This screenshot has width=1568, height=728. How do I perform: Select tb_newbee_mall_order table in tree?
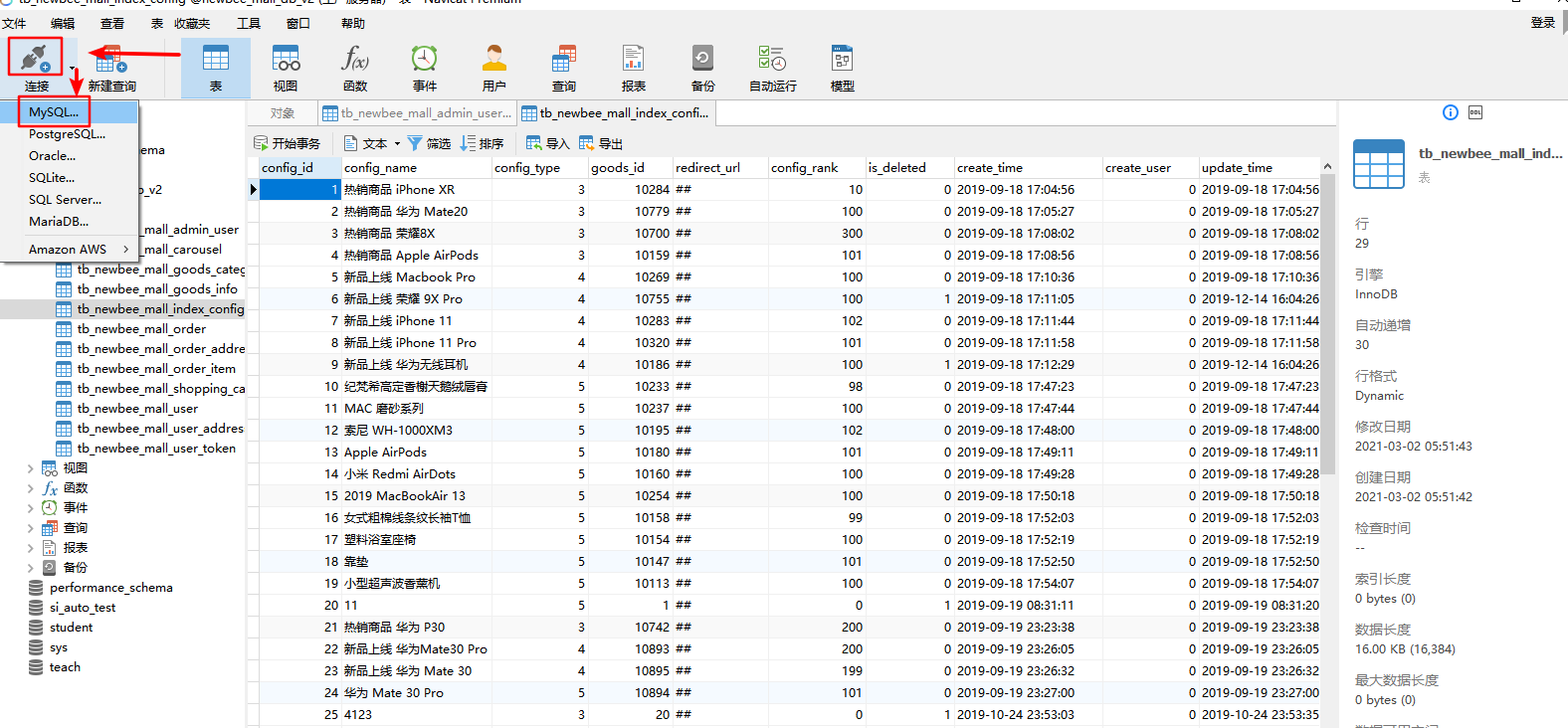141,329
